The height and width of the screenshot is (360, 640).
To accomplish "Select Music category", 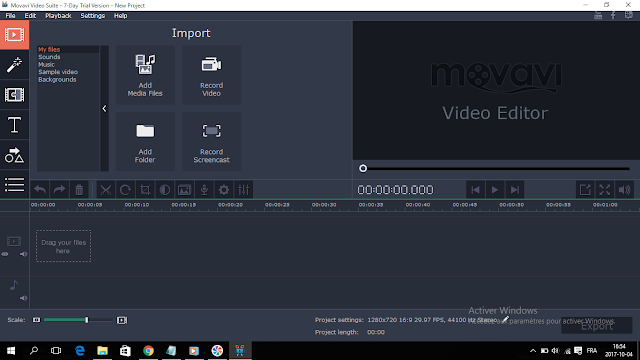I will click(47, 64).
